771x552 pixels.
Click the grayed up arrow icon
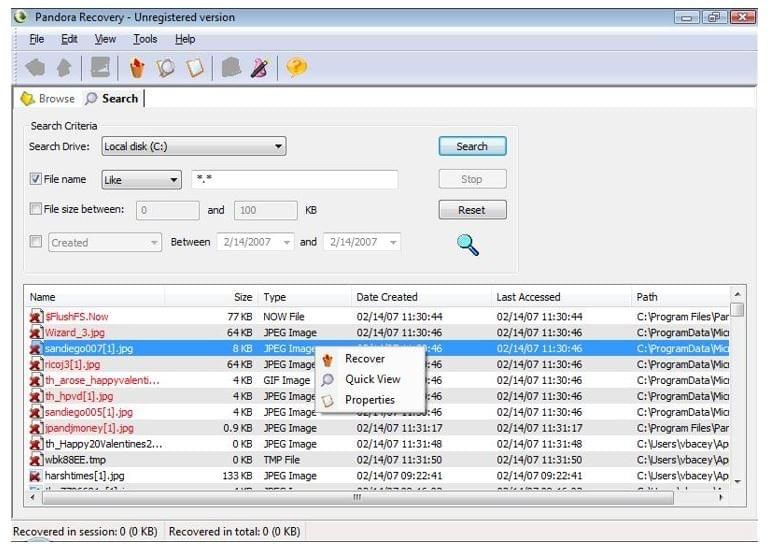tap(63, 67)
